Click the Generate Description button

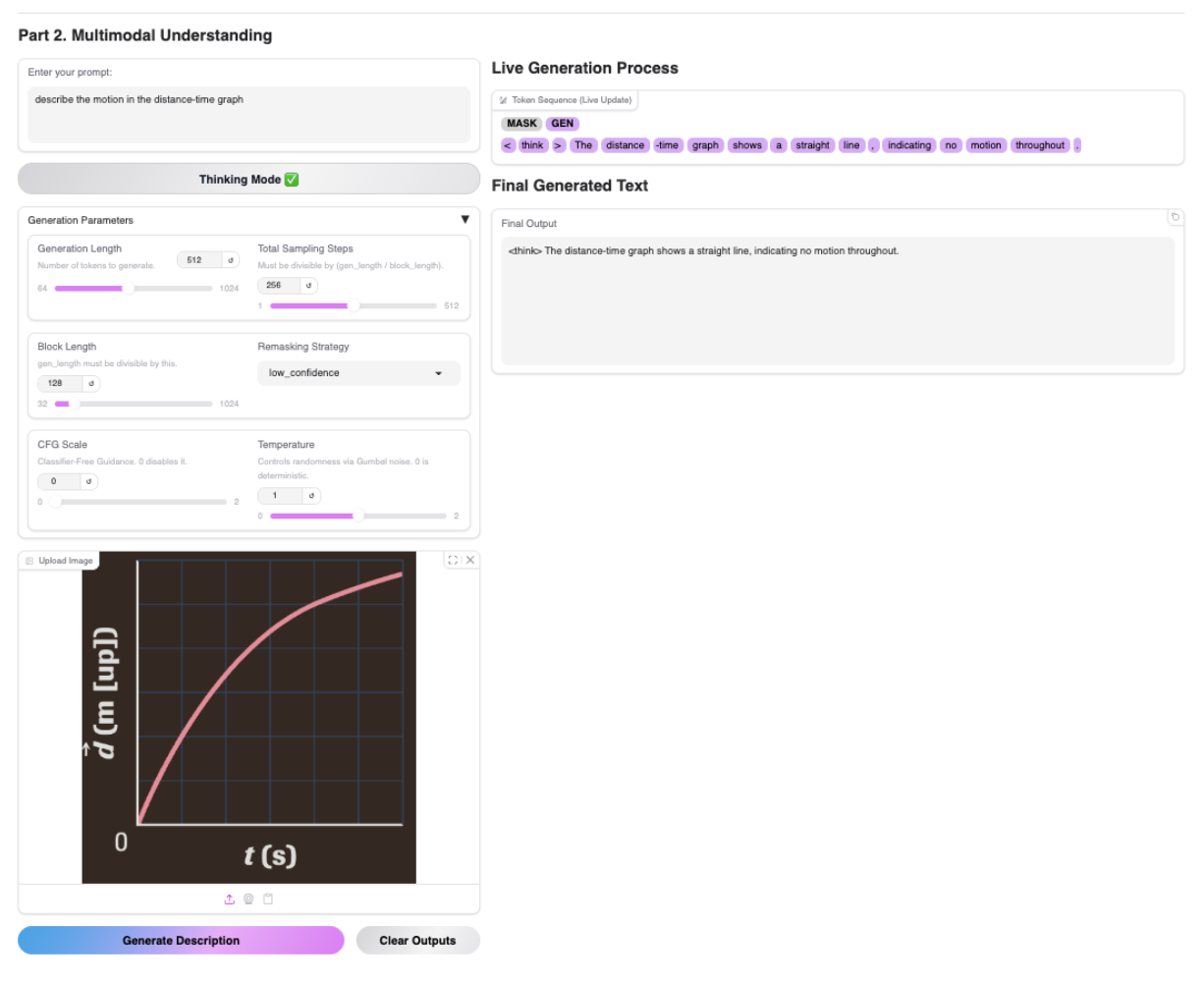click(x=181, y=941)
